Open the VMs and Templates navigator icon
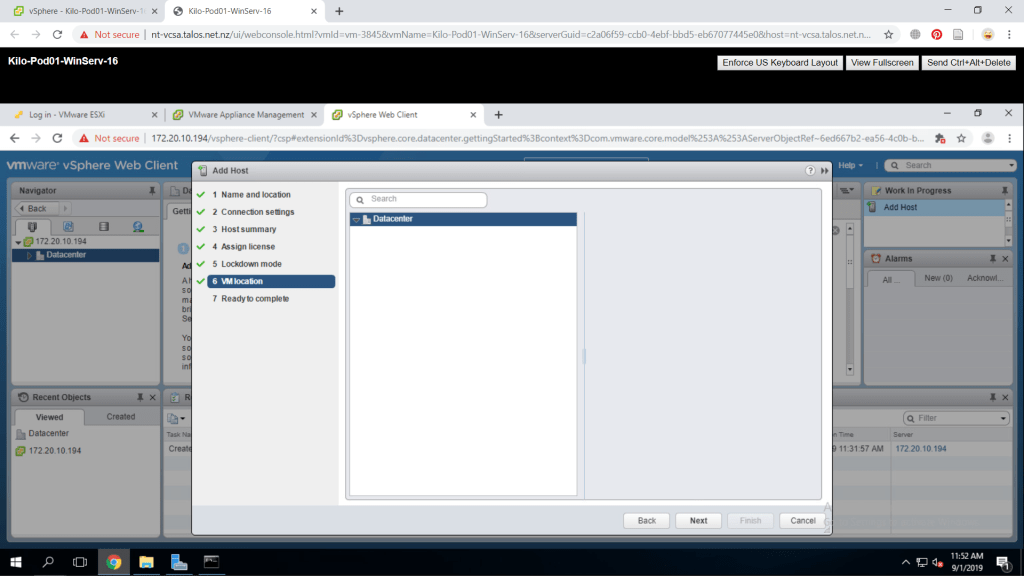The width and height of the screenshot is (1024, 576). point(68,227)
